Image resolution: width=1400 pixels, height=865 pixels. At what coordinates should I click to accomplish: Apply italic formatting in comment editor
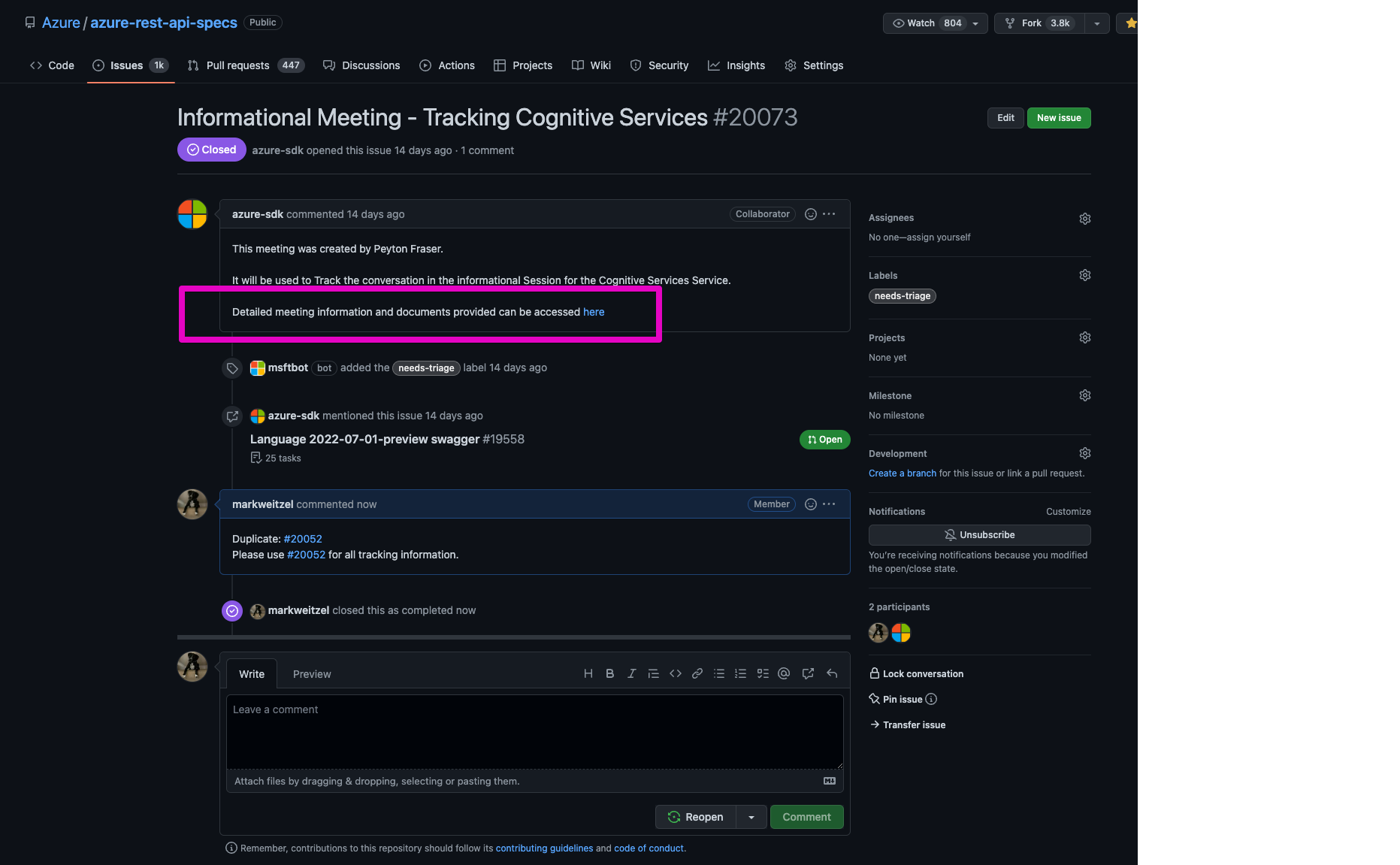point(631,674)
